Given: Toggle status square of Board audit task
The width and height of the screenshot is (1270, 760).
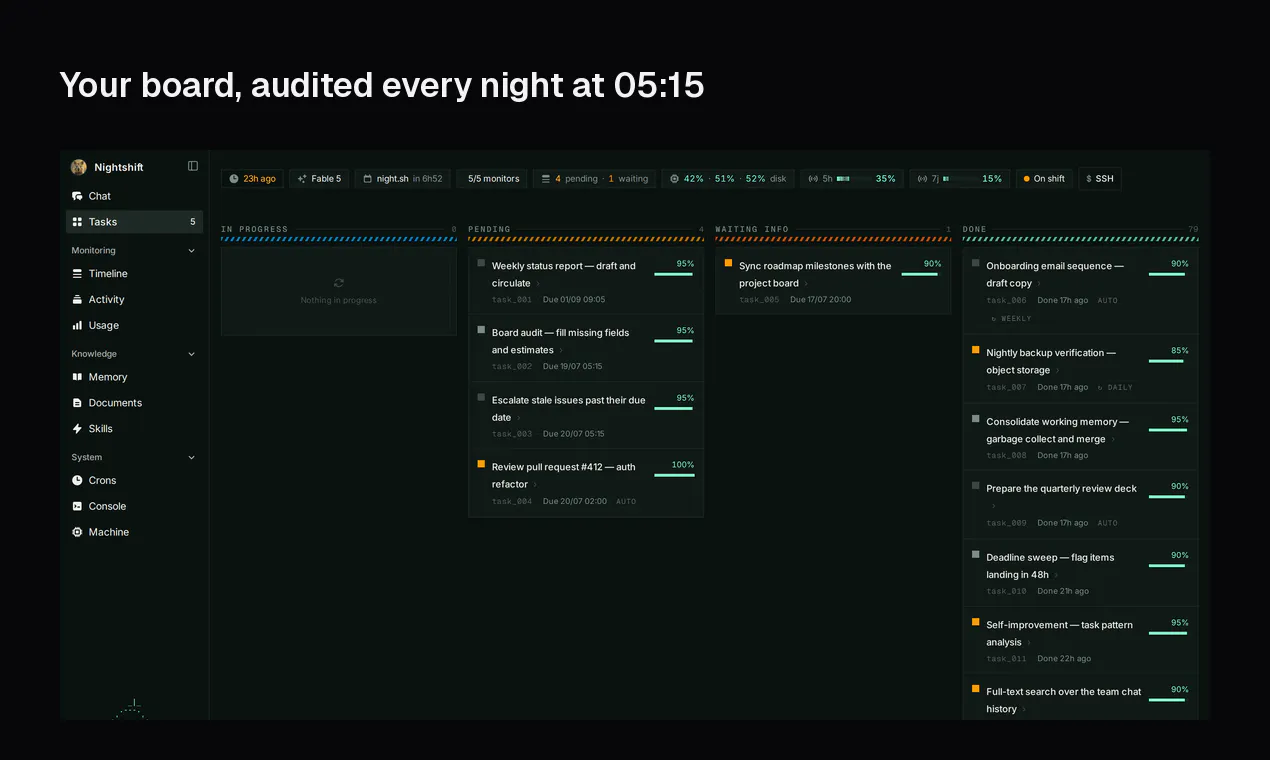Looking at the screenshot, I should click(x=481, y=330).
